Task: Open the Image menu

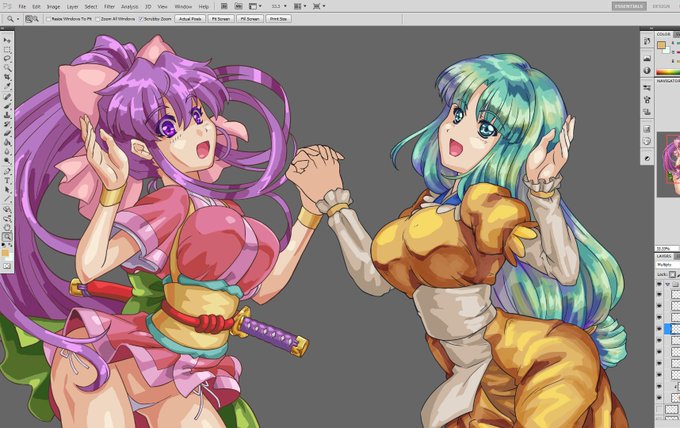Action: pyautogui.click(x=53, y=7)
